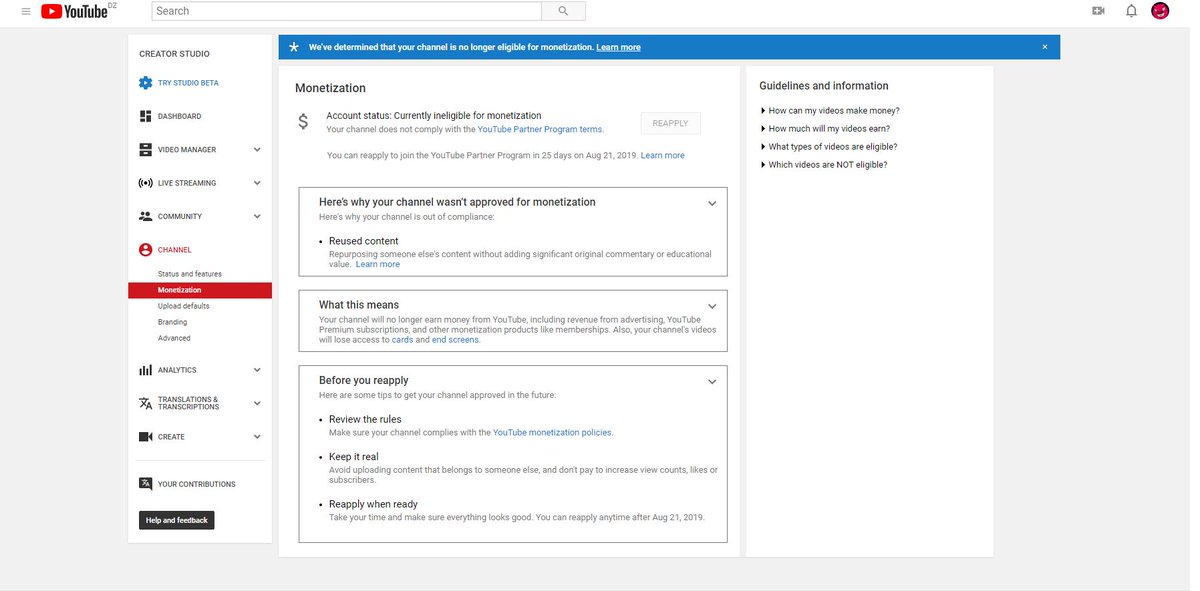The height and width of the screenshot is (591, 1200).
Task: Click the Account status text line
Action: tap(434, 116)
